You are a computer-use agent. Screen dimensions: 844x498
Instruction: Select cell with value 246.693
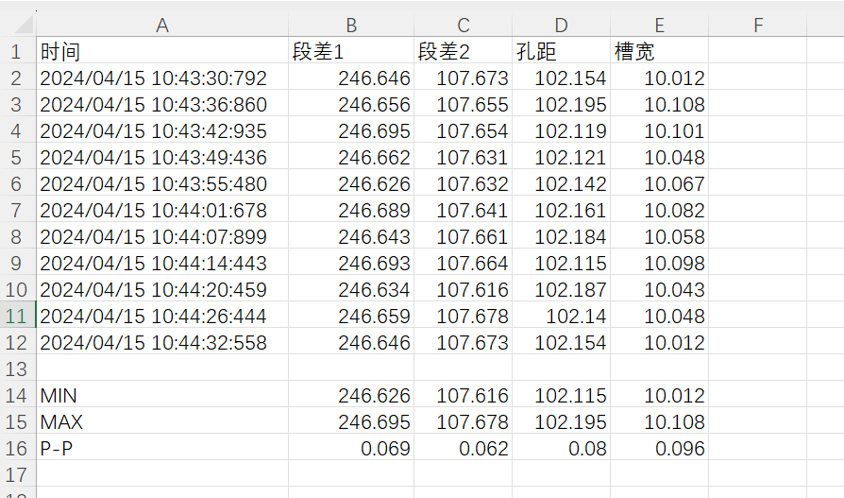[351, 263]
